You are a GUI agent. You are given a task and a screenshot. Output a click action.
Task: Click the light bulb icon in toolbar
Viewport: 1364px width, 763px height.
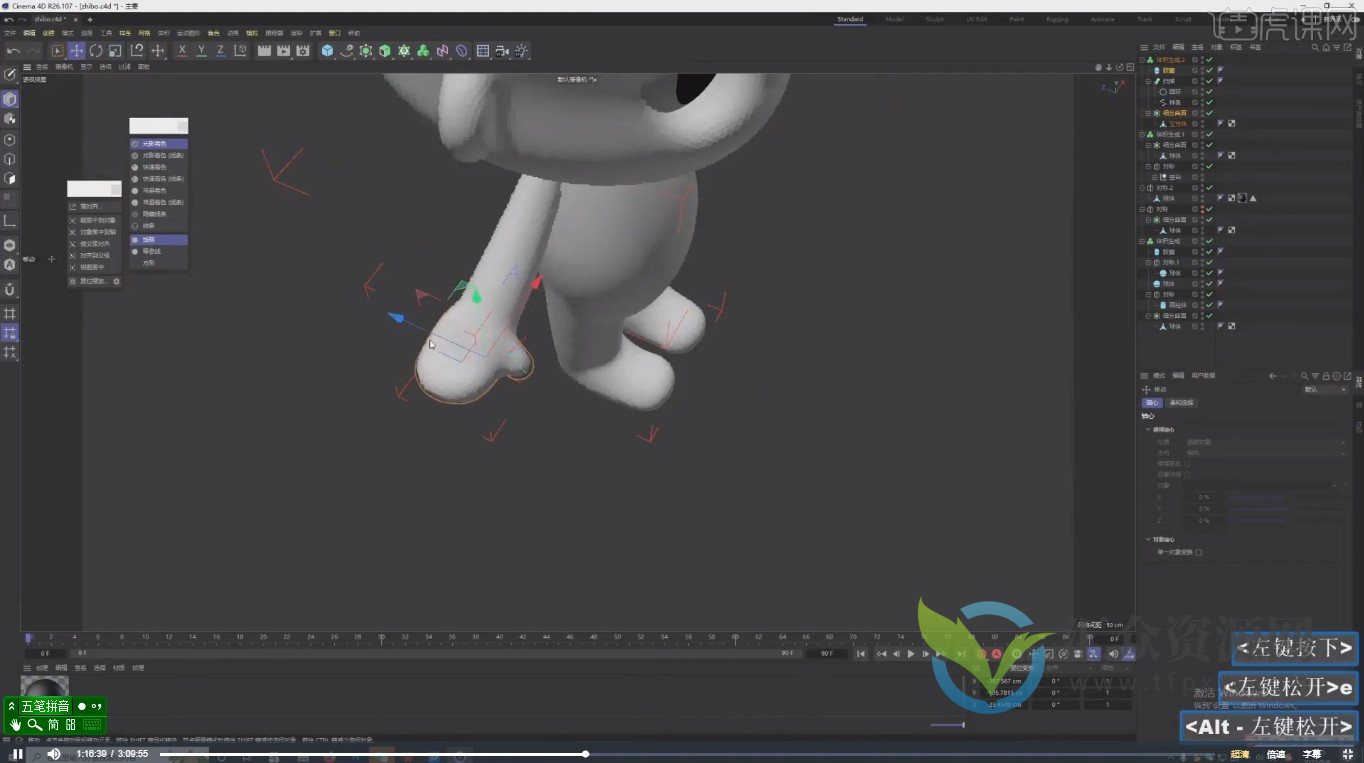521,51
